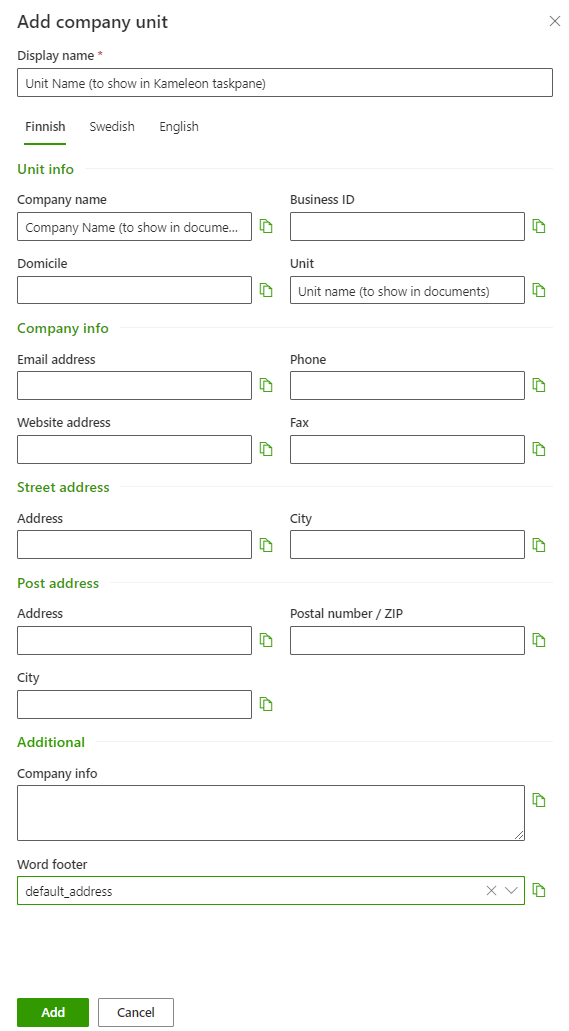569x1031 pixels.
Task: Click the Cancel button
Action: click(136, 1012)
